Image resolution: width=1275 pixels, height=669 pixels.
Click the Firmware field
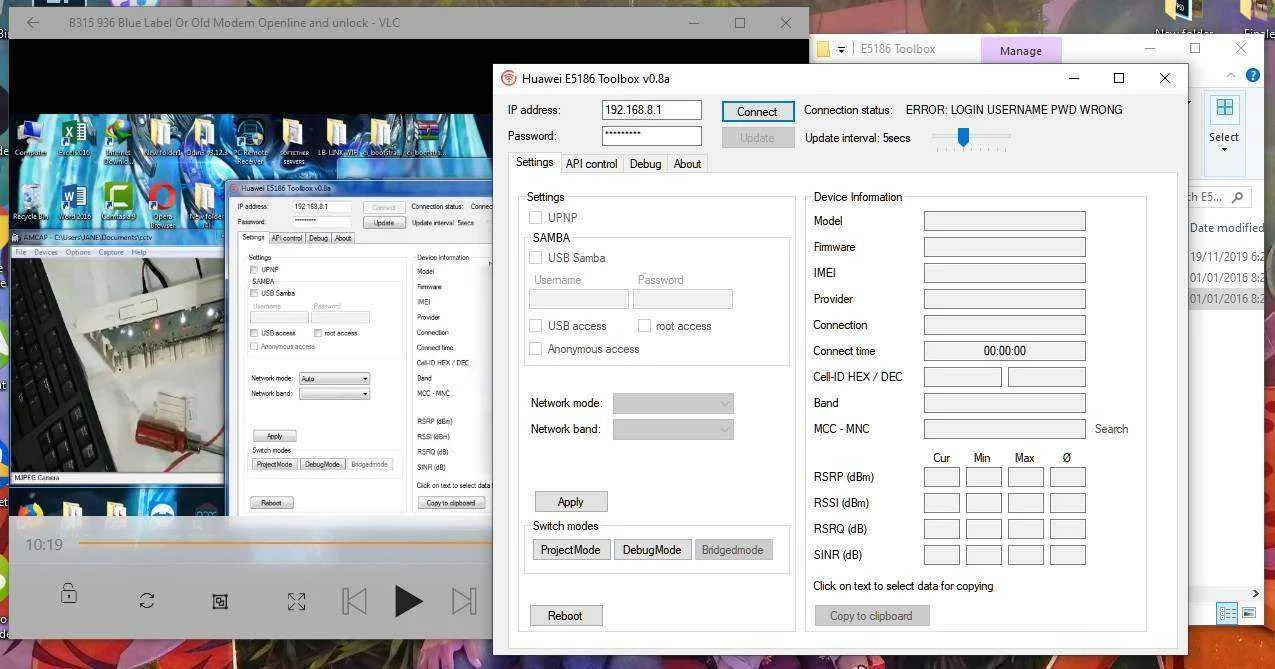[1004, 247]
